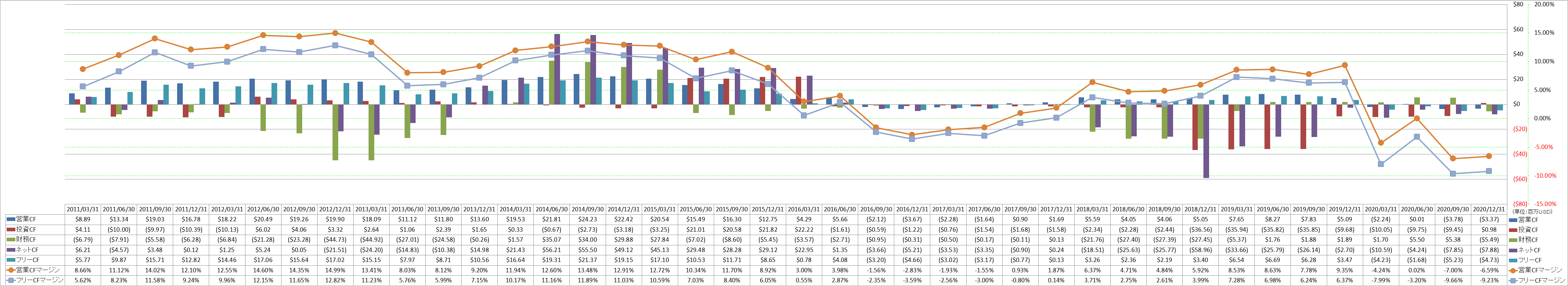Select the ($44.92) cell
Image resolution: width=1568 pixels, height=286 pixels.
tap(371, 240)
